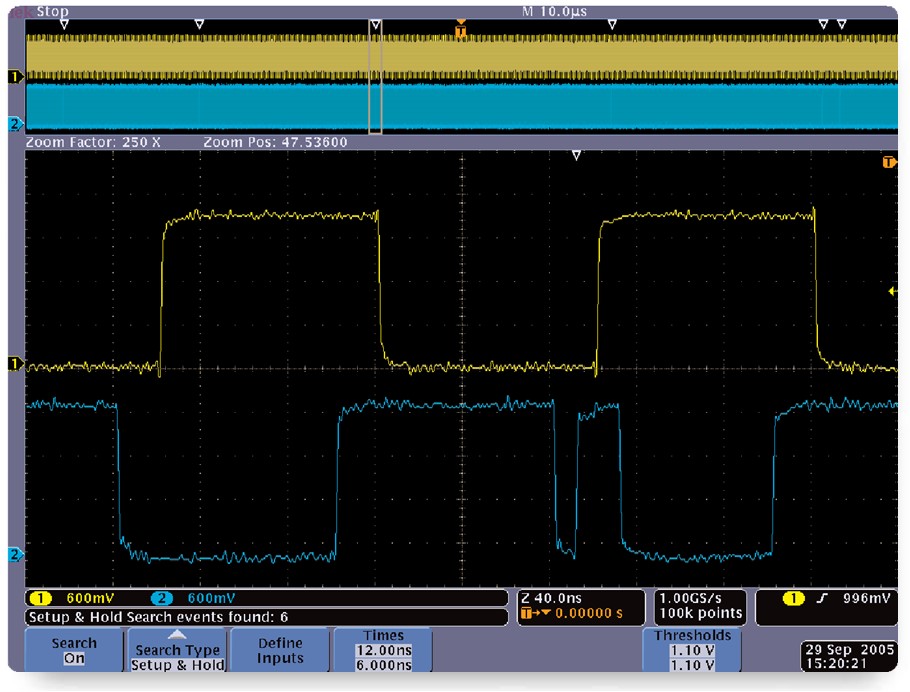Image resolution: width=910 pixels, height=692 pixels.
Task: Toggle Search On button
Action: (x=74, y=651)
